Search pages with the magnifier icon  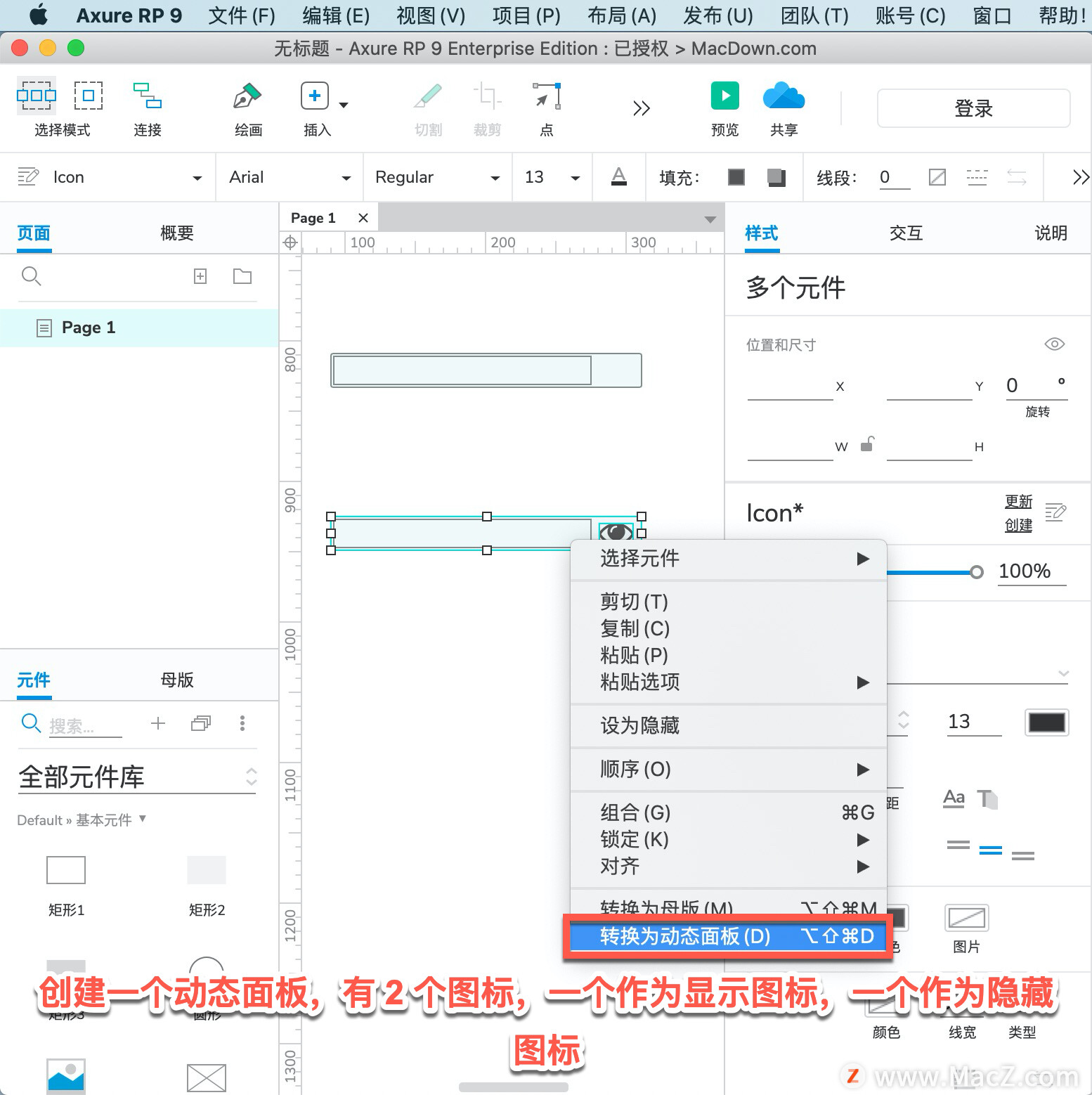click(31, 276)
